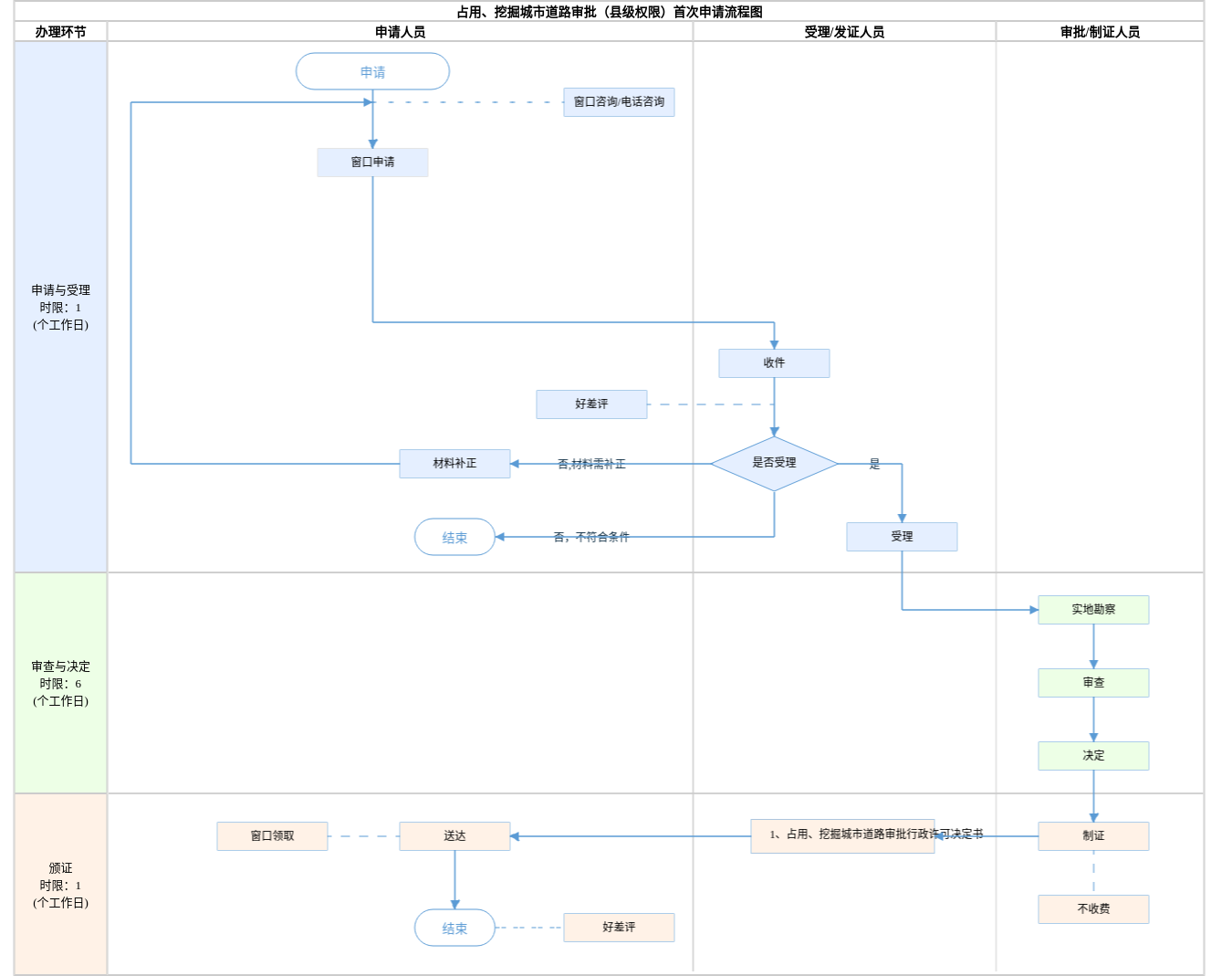Click the 窗口申请 process box
Screen dimensions: 1232x976
coord(372,163)
